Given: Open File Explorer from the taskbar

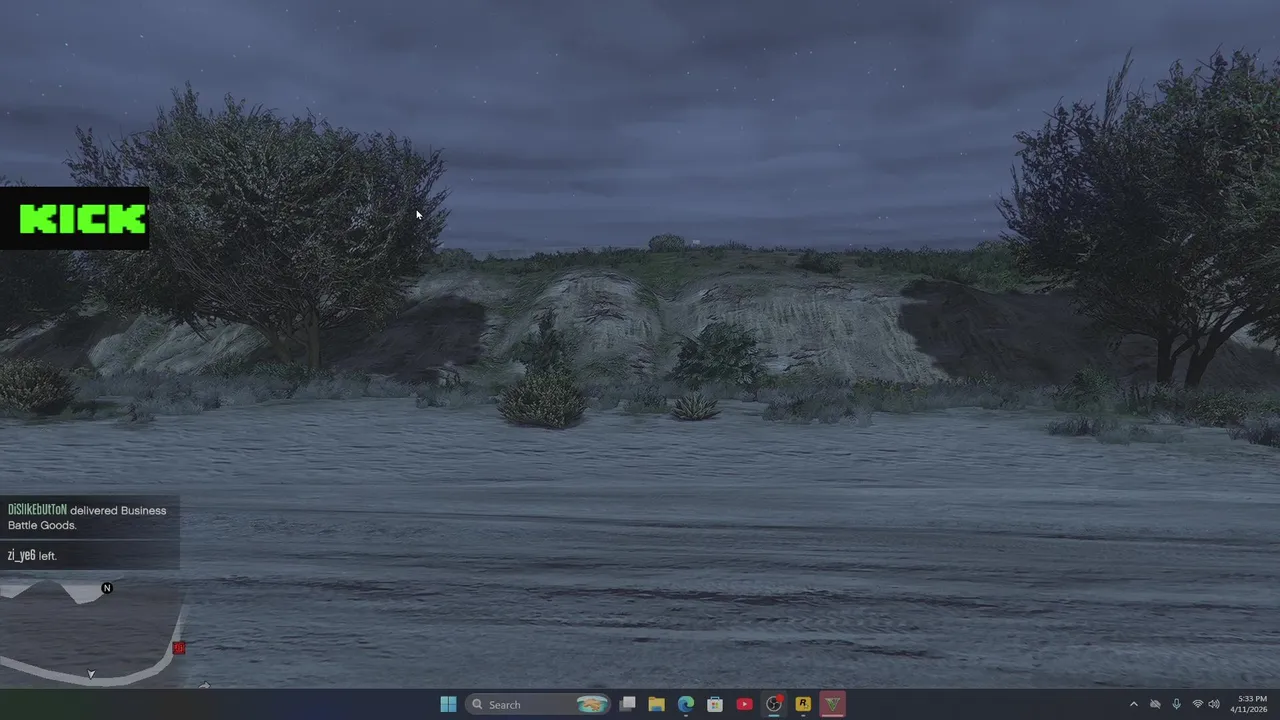Looking at the screenshot, I should click(656, 704).
